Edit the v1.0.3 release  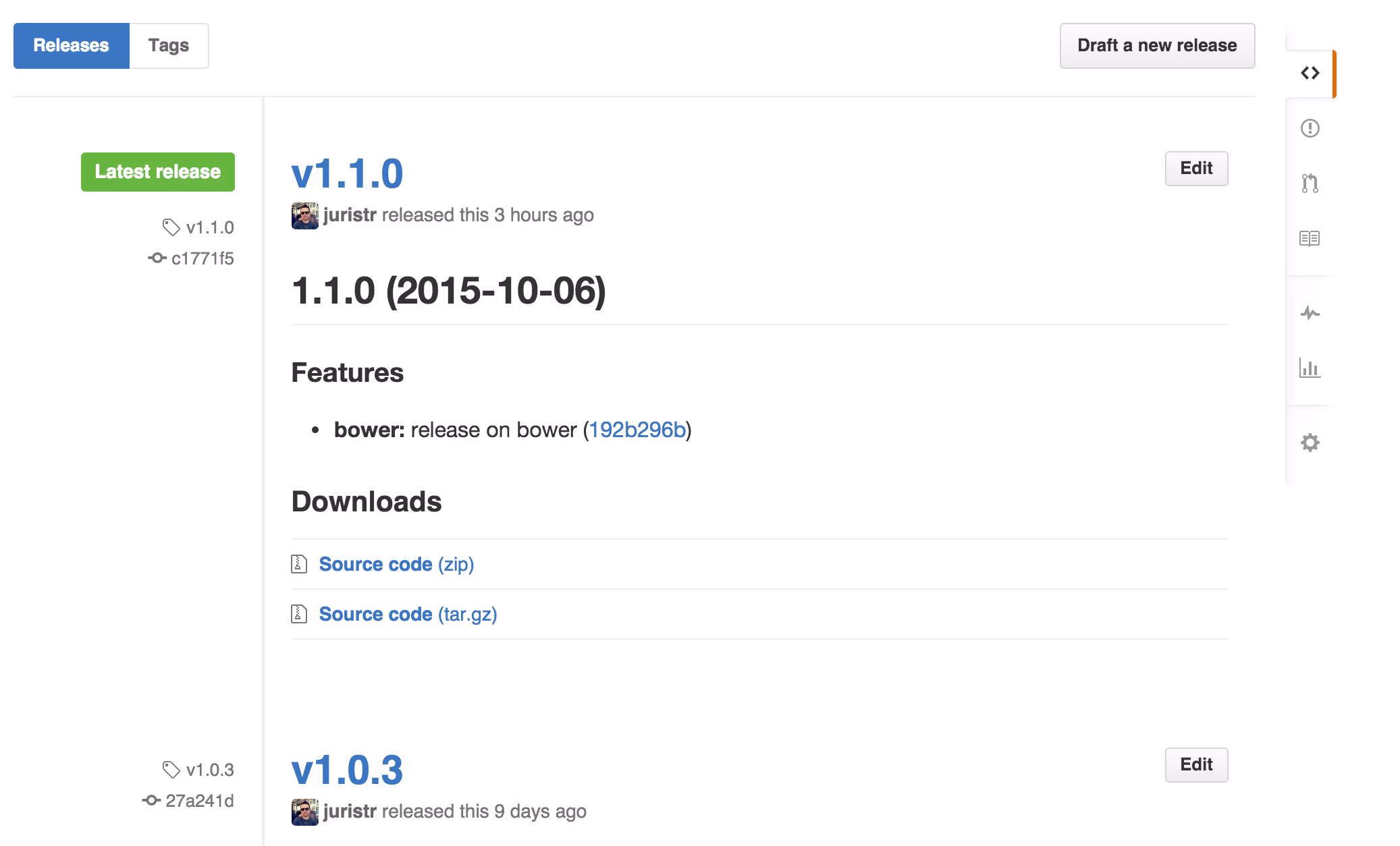pos(1196,764)
